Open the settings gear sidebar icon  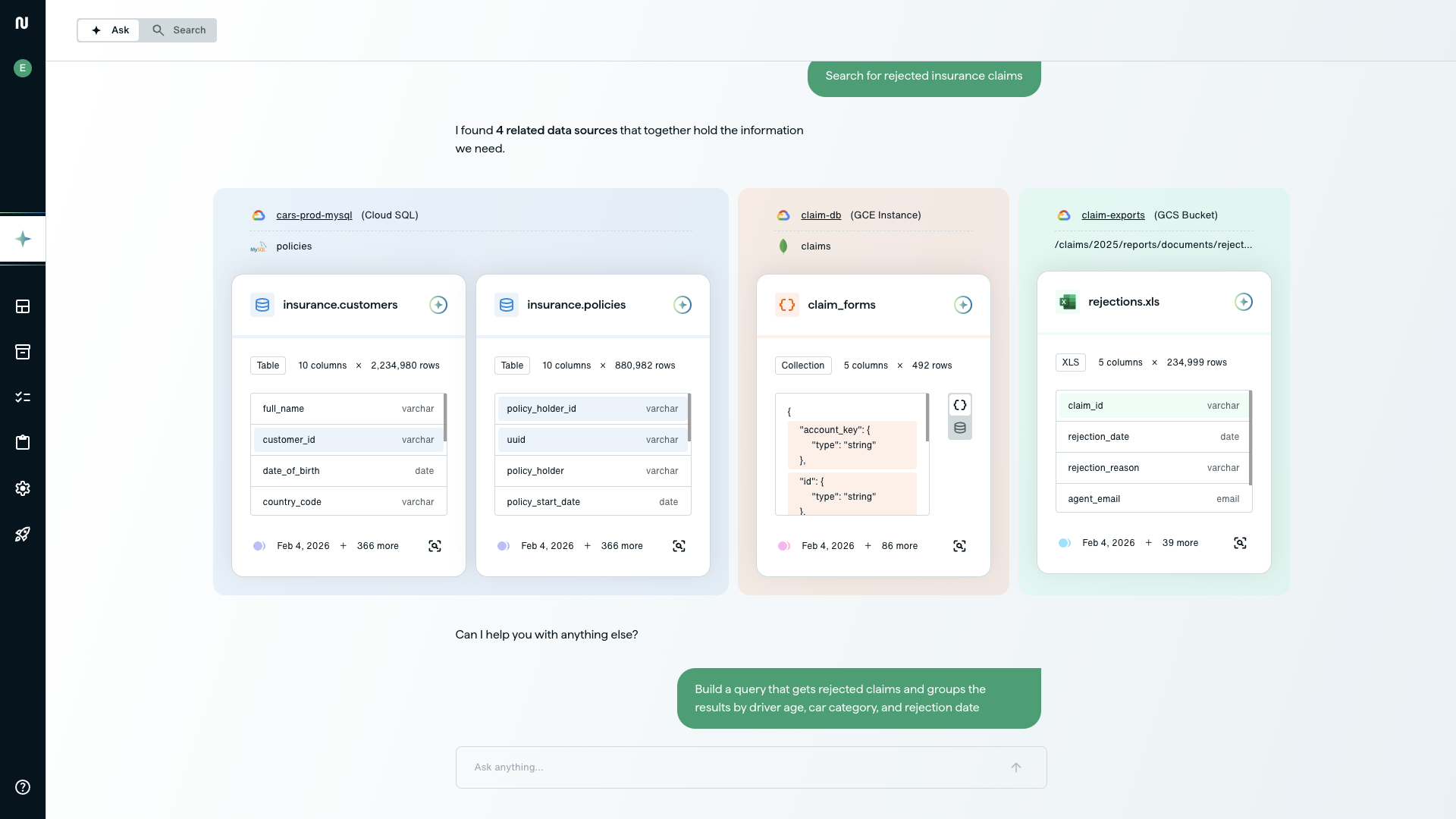coord(23,488)
